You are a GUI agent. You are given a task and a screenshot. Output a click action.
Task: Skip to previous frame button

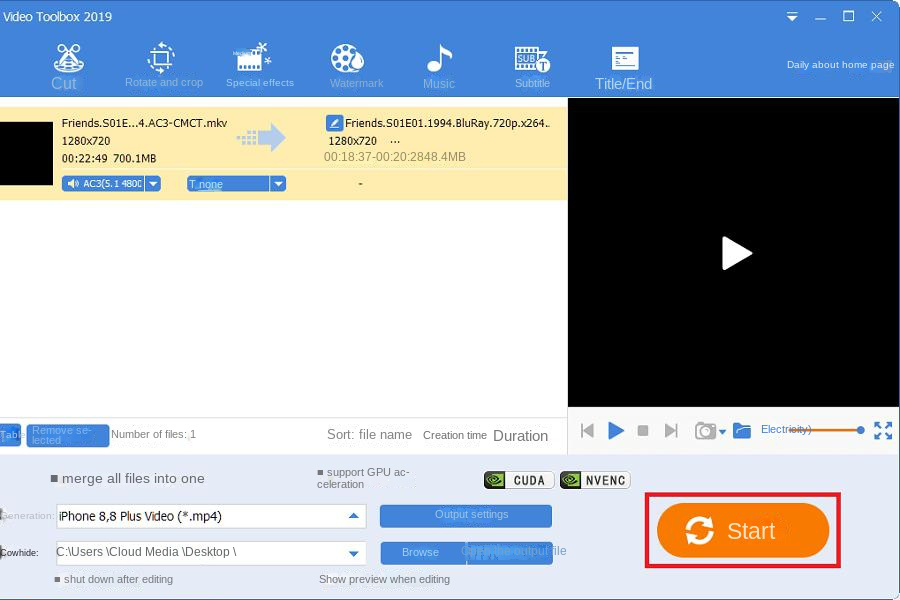point(587,430)
